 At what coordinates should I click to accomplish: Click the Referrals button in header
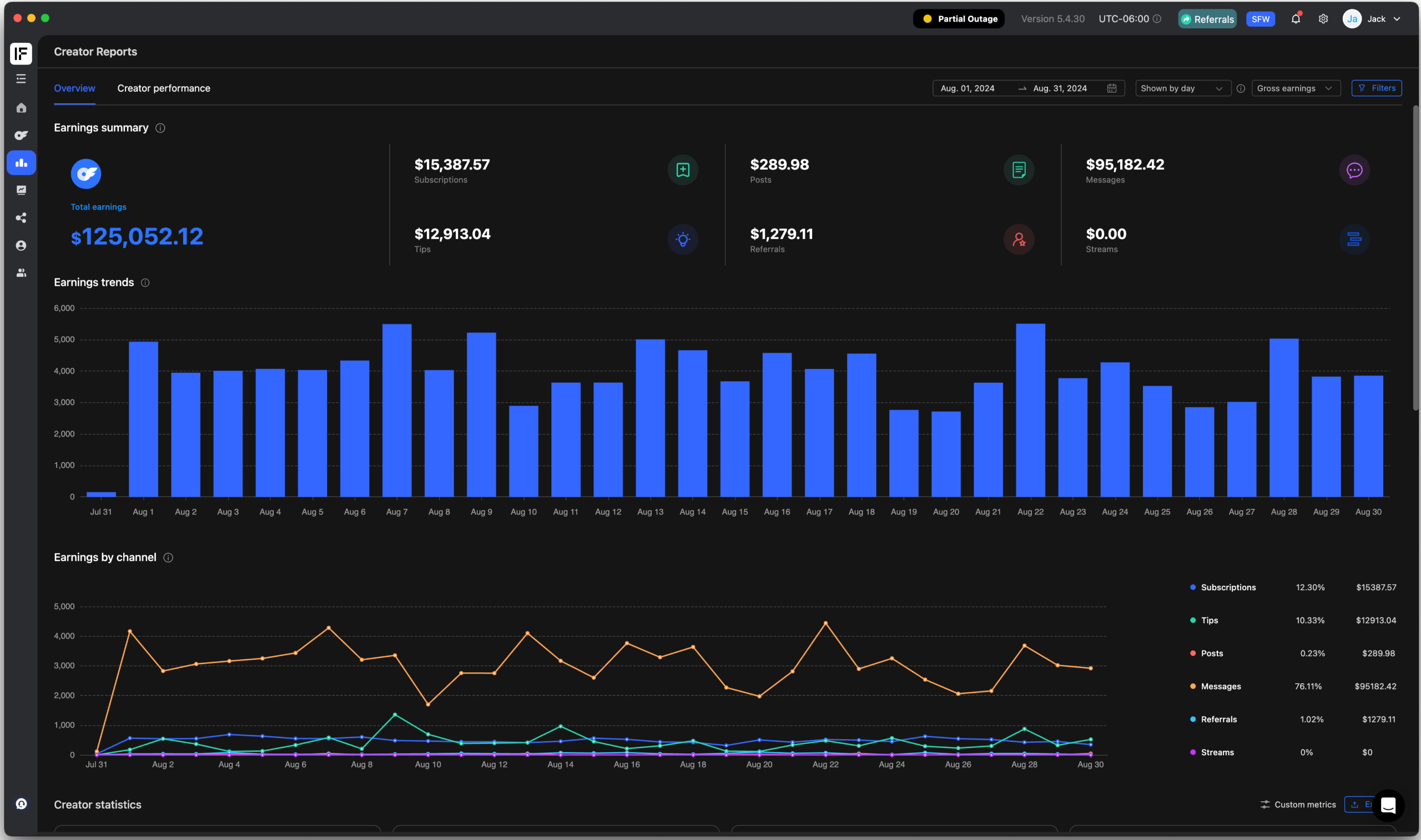1206,19
